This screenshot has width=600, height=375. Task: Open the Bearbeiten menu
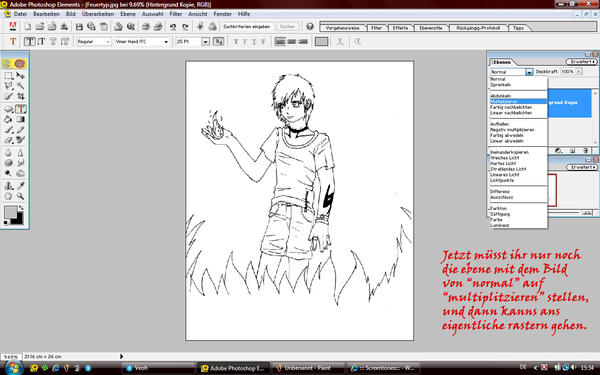pos(46,14)
